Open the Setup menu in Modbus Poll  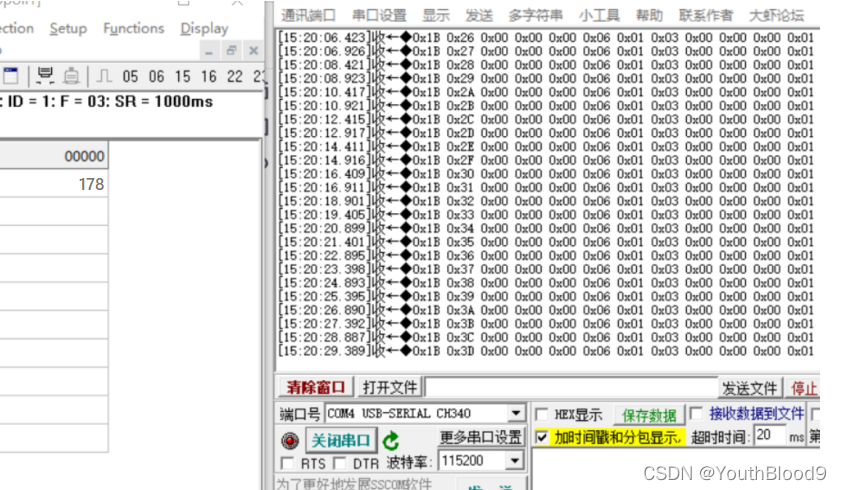pyautogui.click(x=68, y=28)
